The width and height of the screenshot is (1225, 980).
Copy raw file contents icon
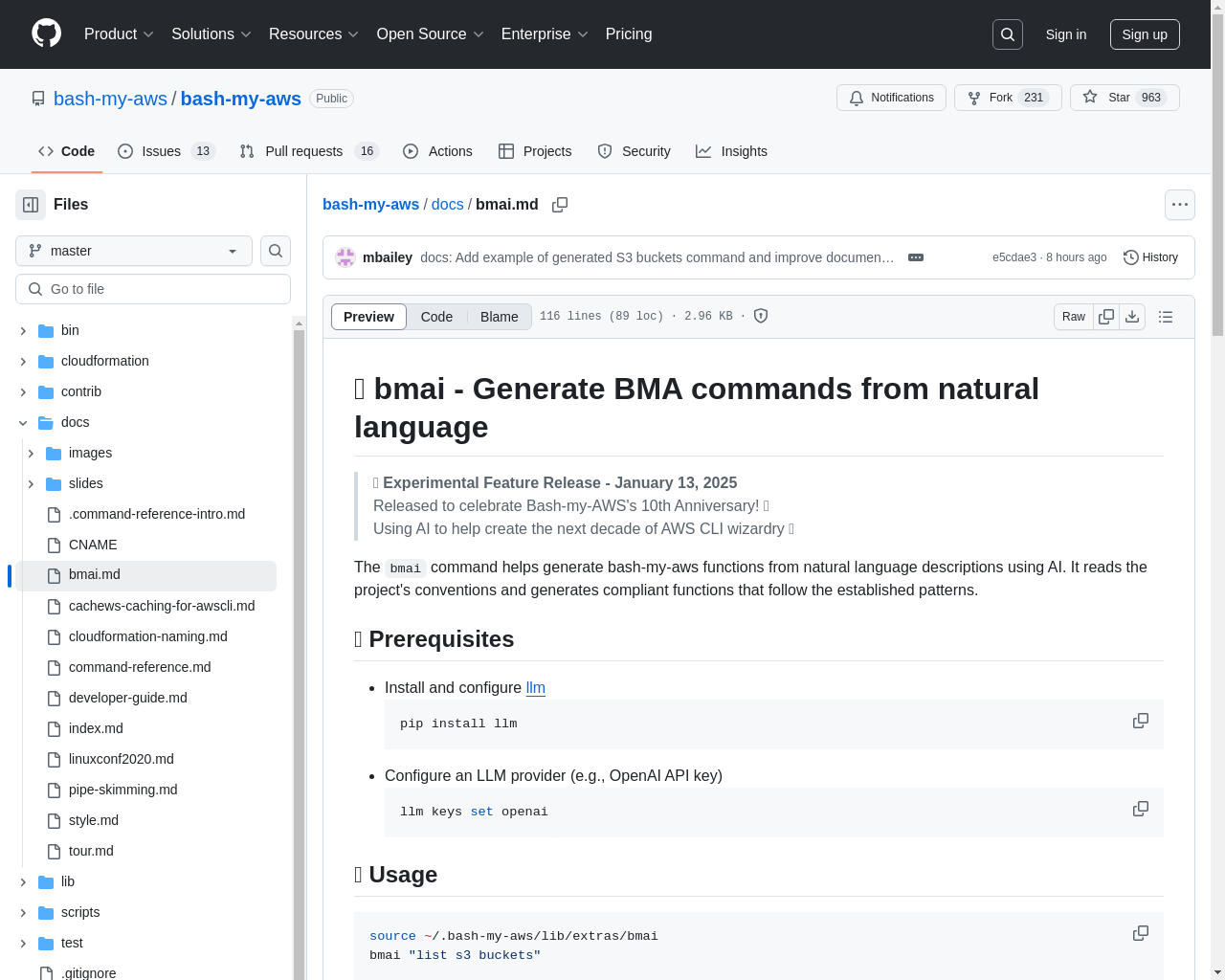pyautogui.click(x=1106, y=317)
